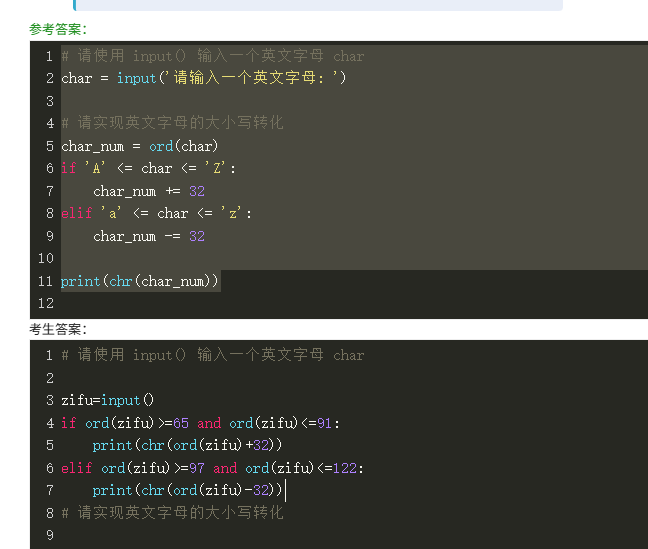Click print(chr(char_num)) in reference answer

pyautogui.click(x=139, y=281)
